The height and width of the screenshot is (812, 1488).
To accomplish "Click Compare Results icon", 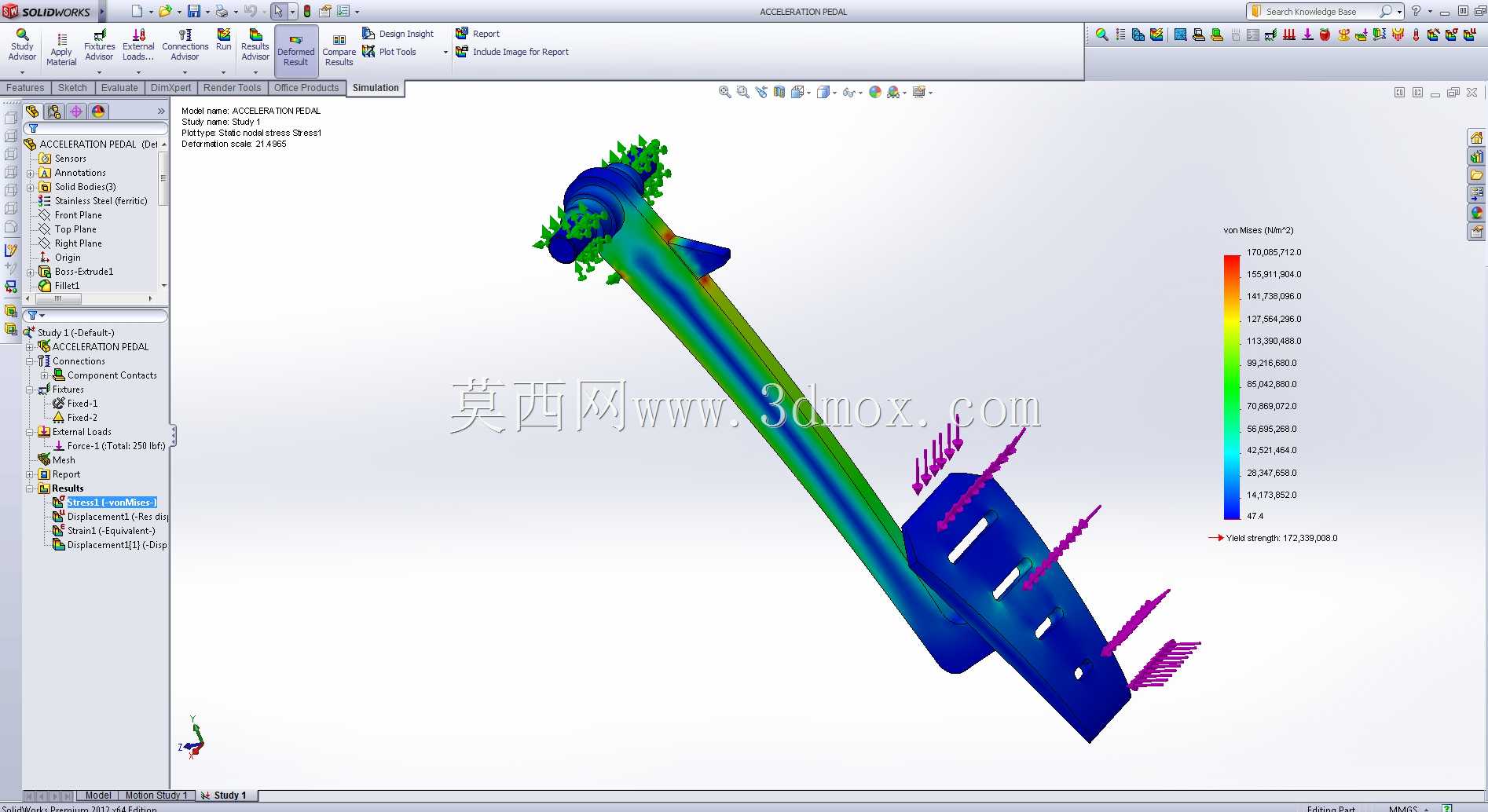I will point(339,50).
